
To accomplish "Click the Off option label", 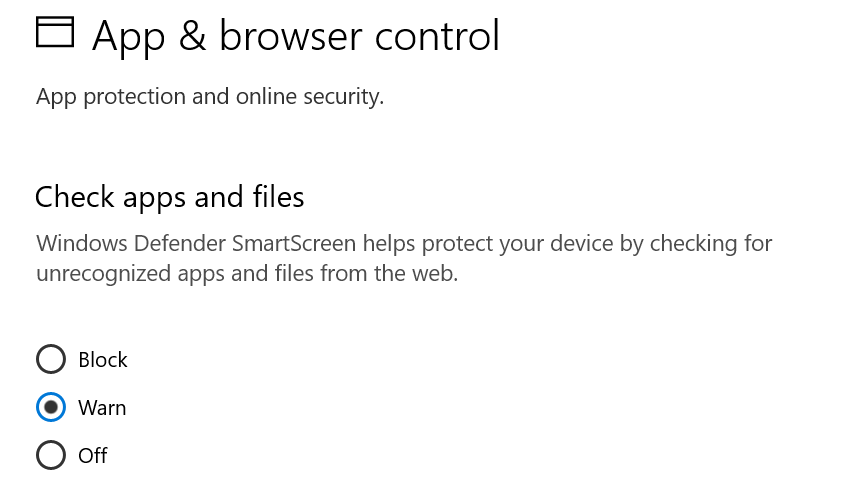I will [93, 455].
